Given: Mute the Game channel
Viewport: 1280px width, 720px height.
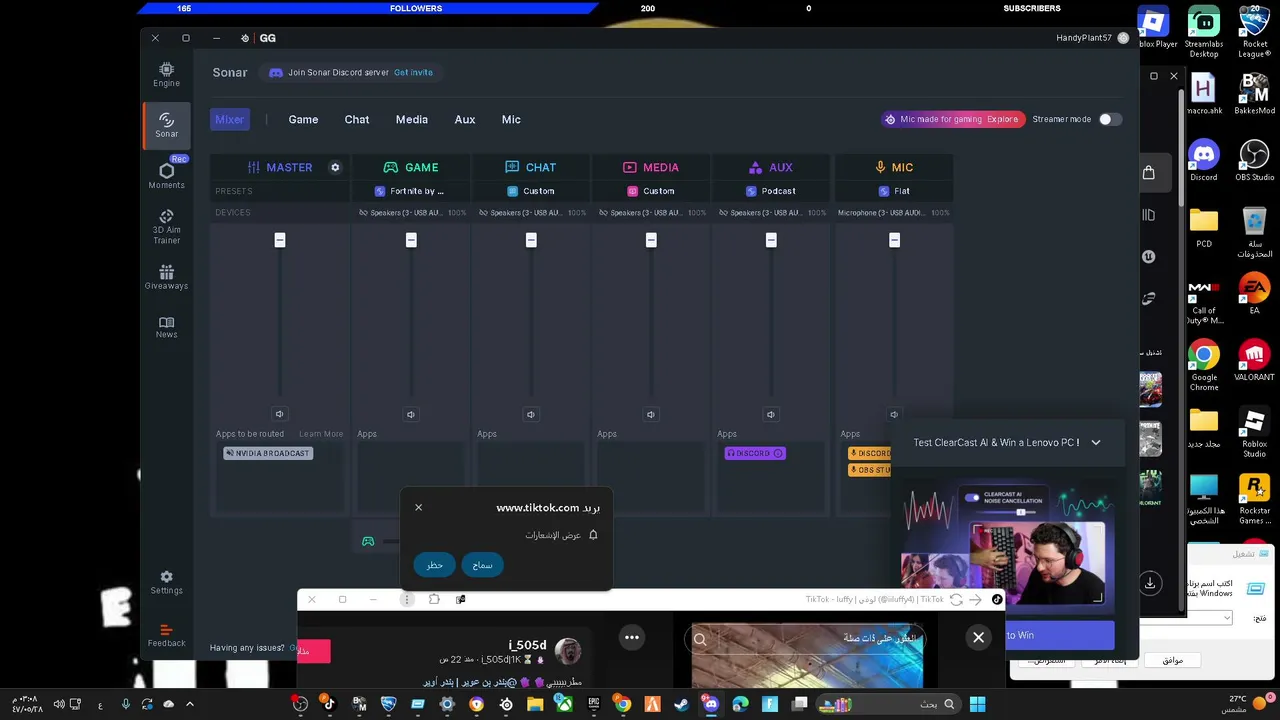Looking at the screenshot, I should tap(410, 414).
